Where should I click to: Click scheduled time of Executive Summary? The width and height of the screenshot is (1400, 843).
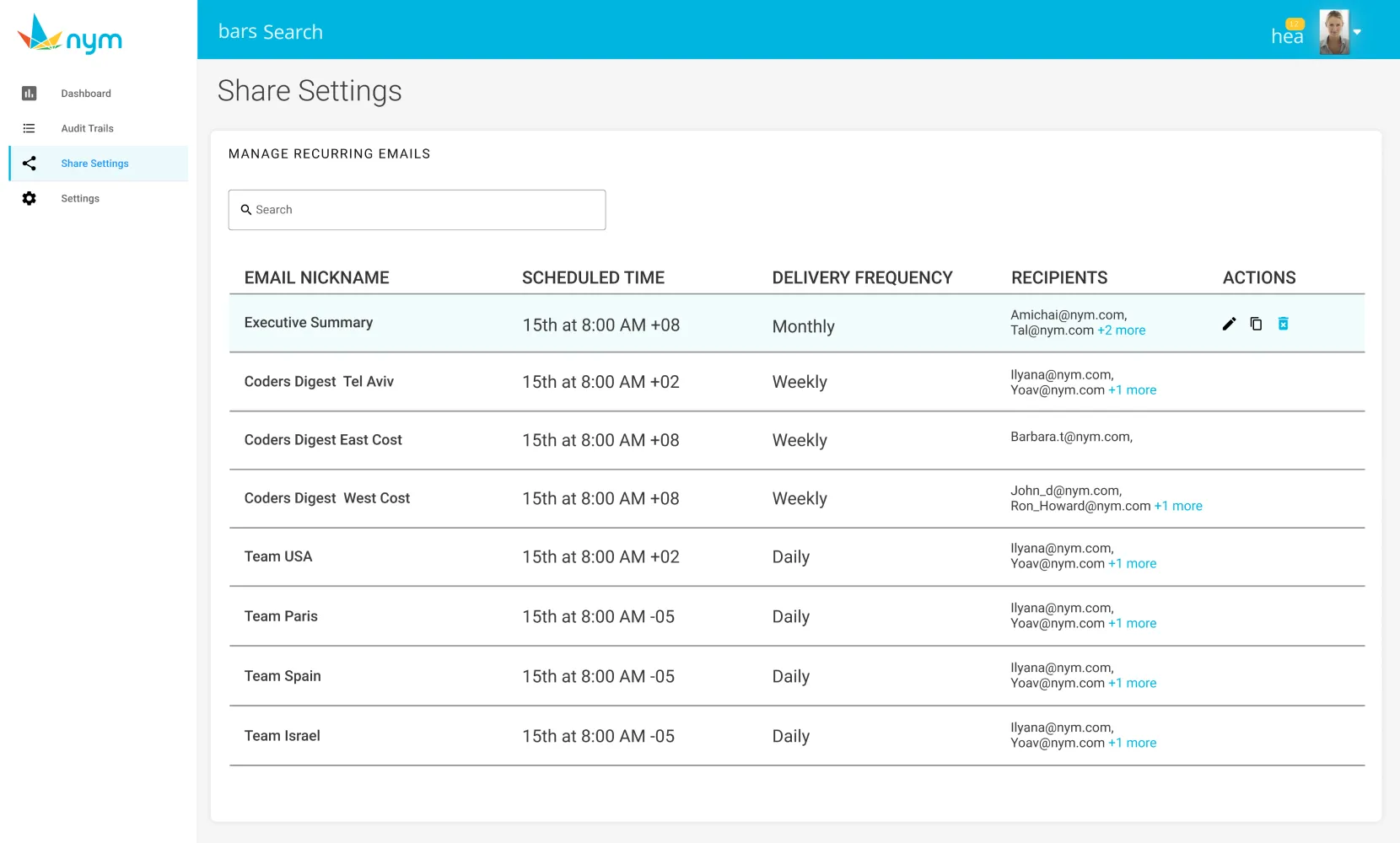click(601, 325)
